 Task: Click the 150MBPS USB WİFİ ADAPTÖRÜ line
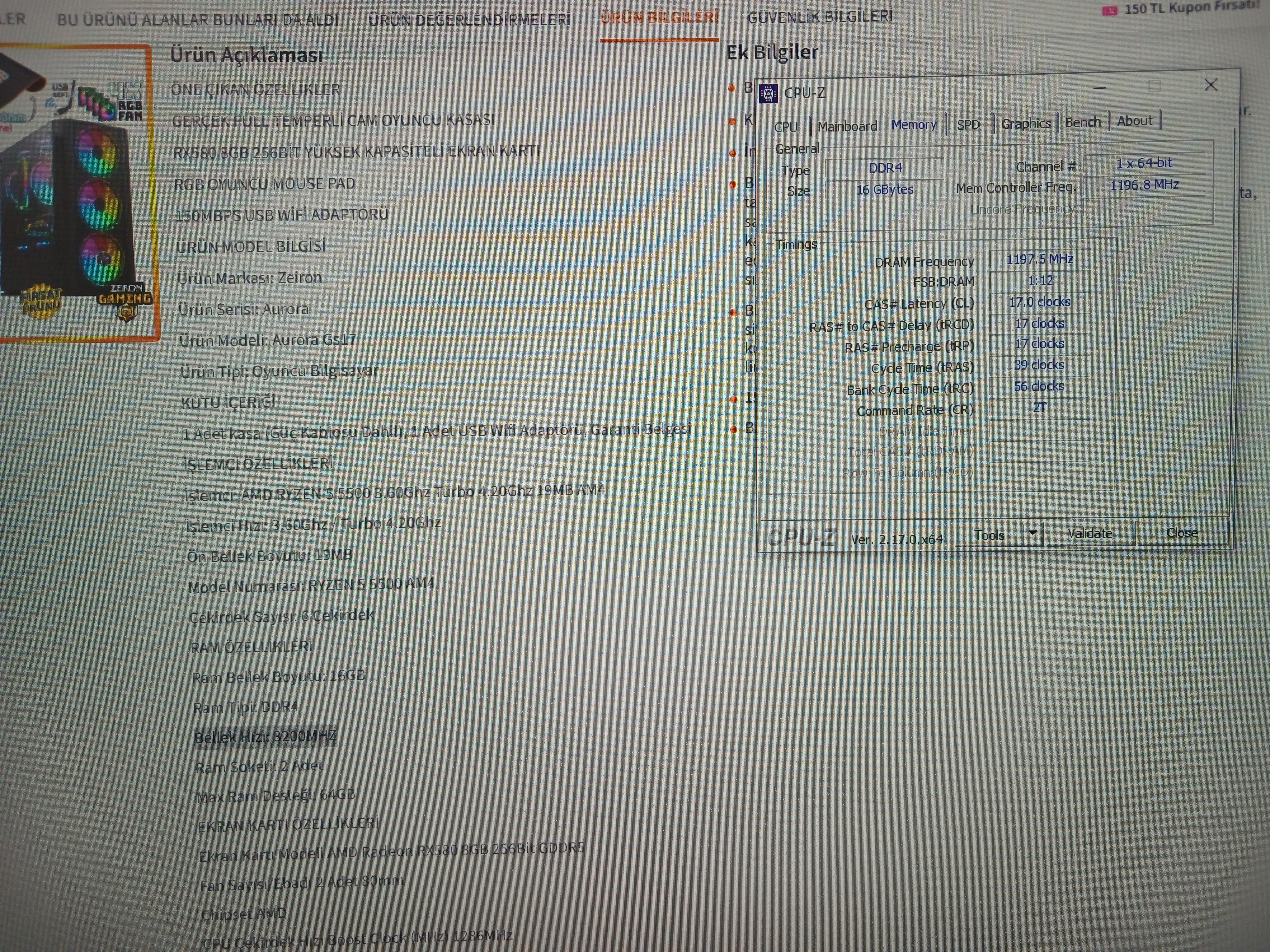click(x=282, y=215)
